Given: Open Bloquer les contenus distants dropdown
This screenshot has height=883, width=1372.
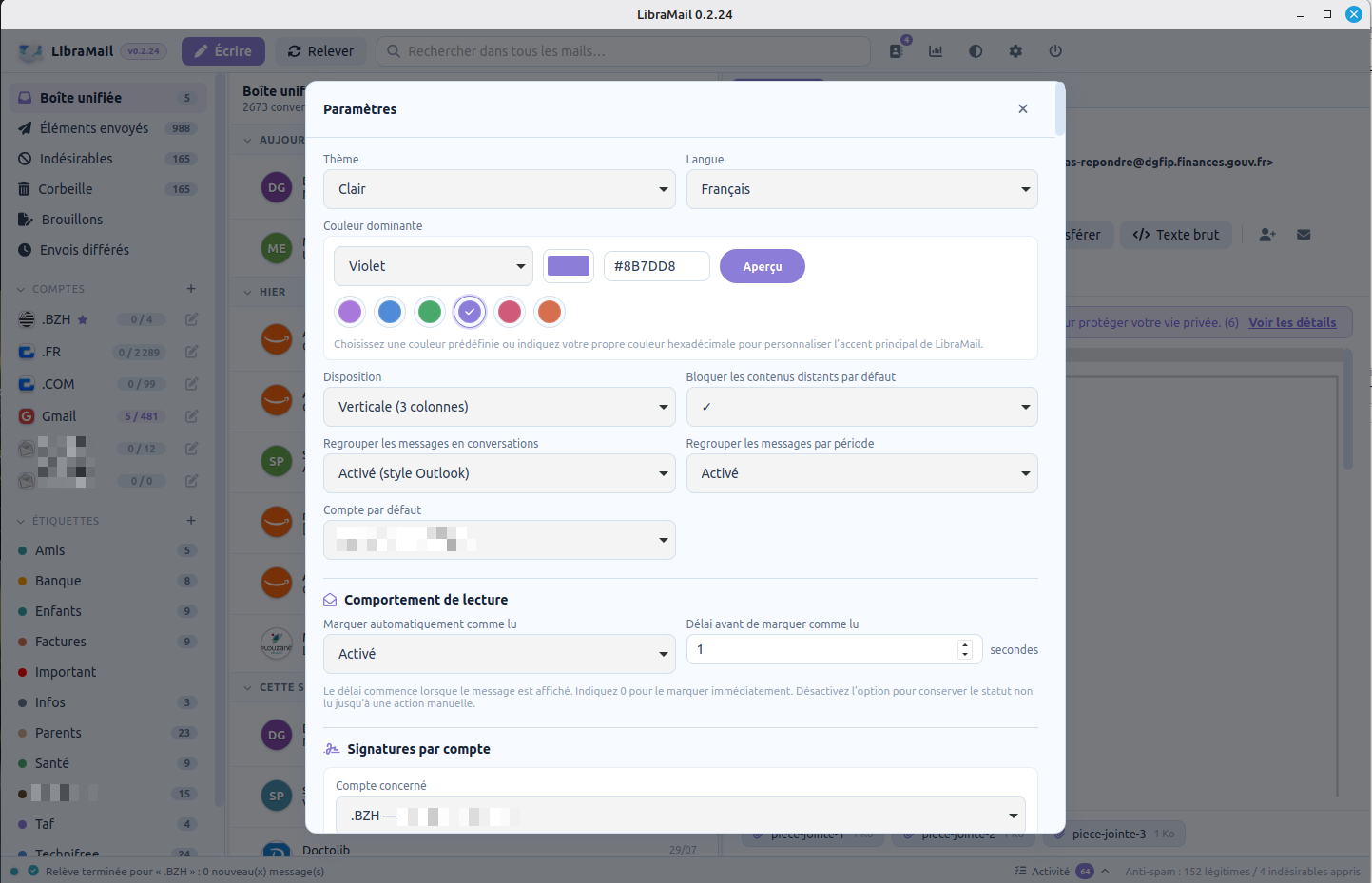Looking at the screenshot, I should click(862, 407).
